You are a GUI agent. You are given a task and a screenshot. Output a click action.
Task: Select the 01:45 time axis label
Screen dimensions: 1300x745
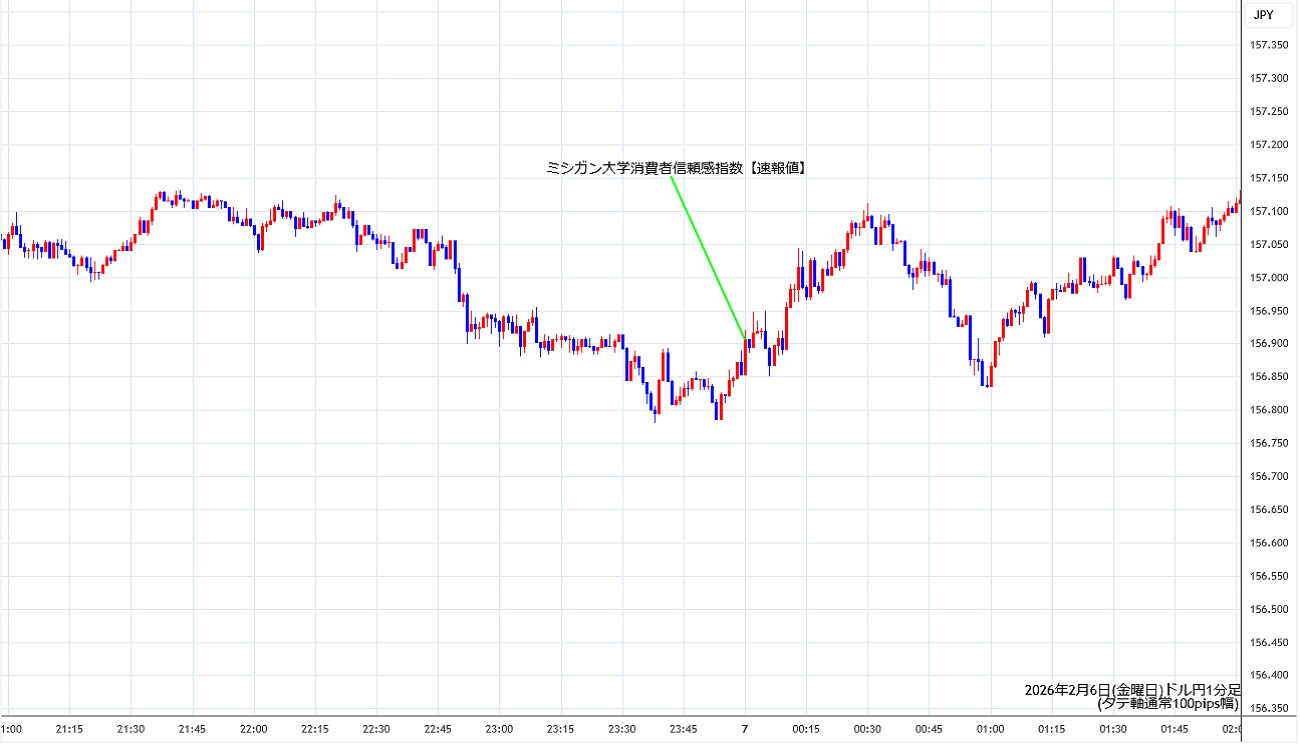tap(1174, 729)
